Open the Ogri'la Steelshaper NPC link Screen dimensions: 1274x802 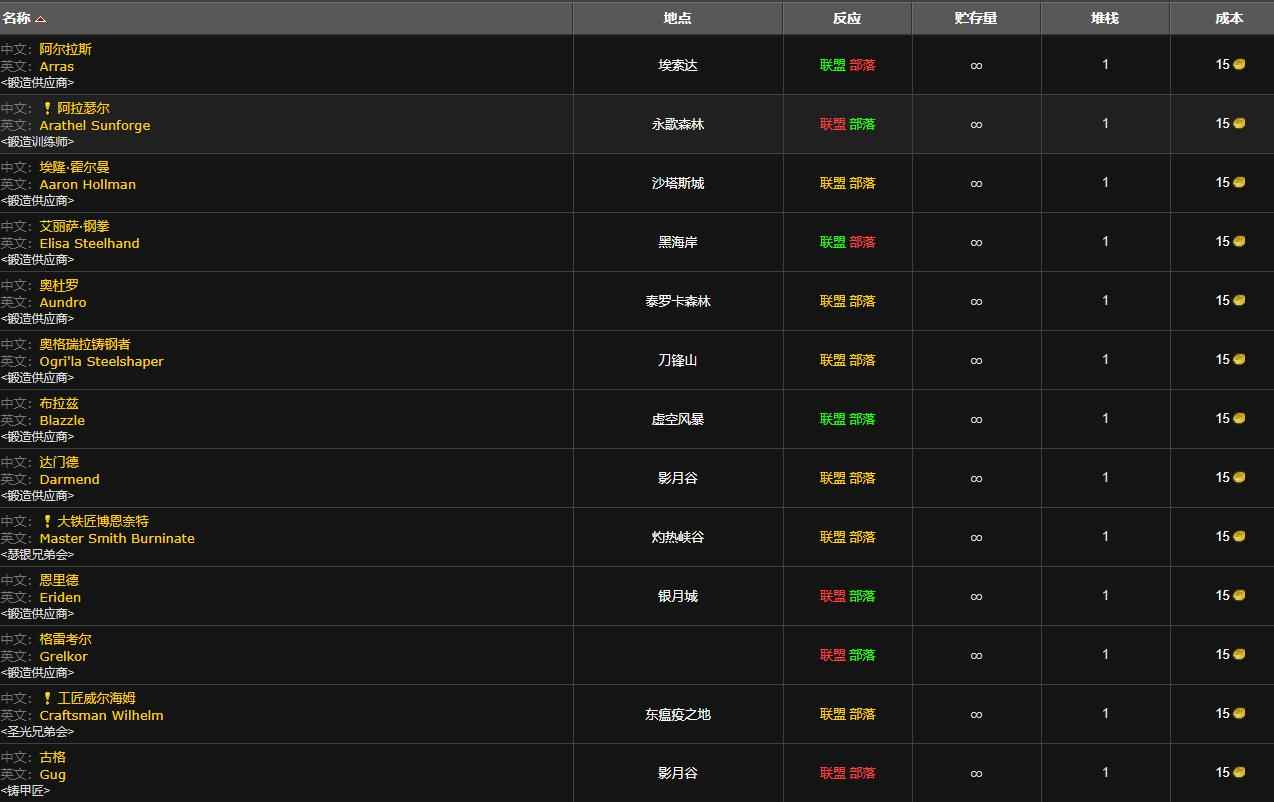coord(102,361)
